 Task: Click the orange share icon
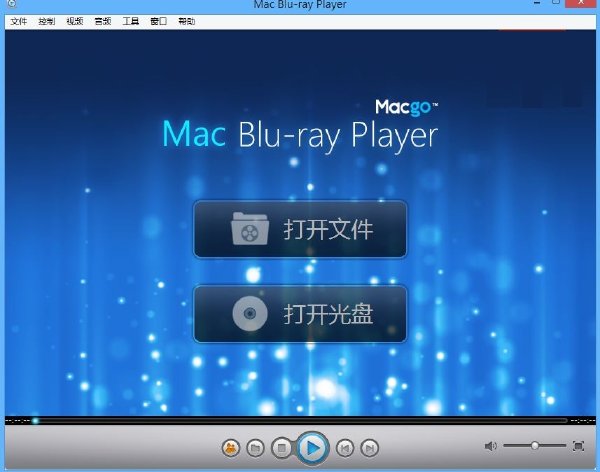click(231, 448)
